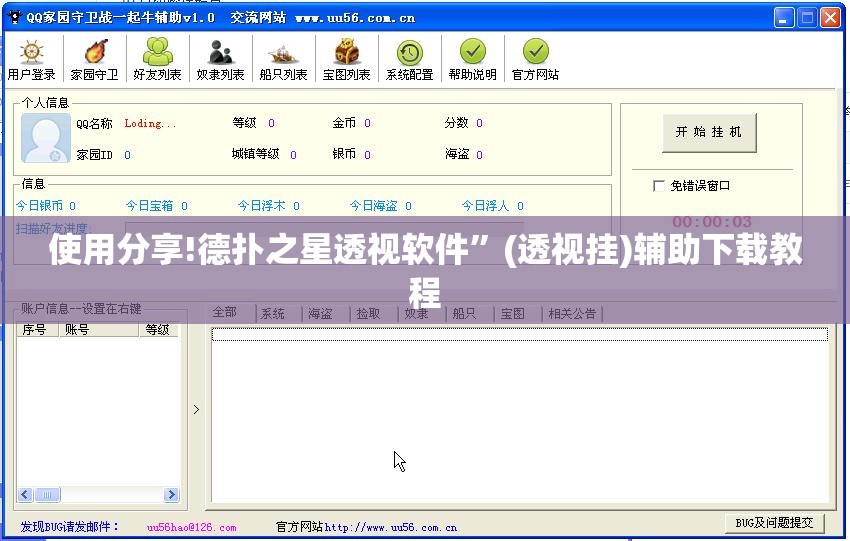Click the uu56hao@126.com email address
The image size is (850, 541).
pyautogui.click(x=191, y=527)
